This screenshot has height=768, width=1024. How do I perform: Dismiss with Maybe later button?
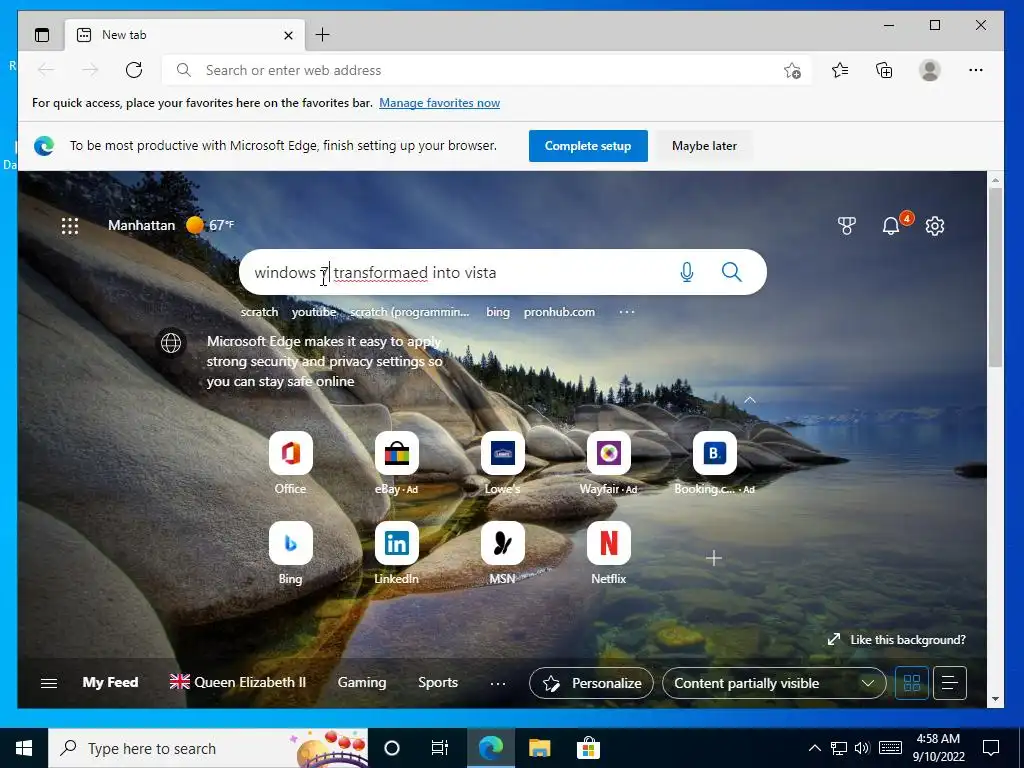704,146
